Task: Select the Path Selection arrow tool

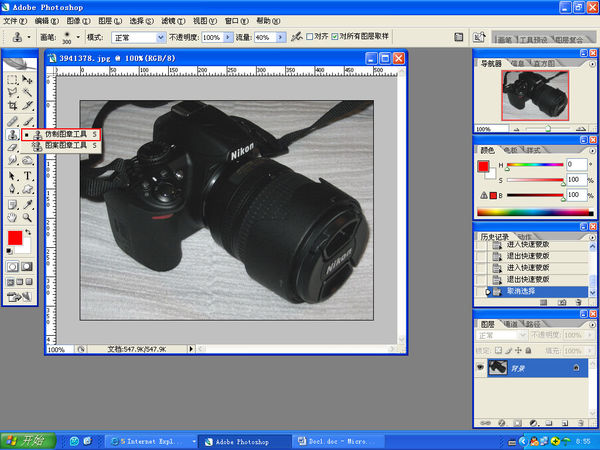Action: (12, 176)
